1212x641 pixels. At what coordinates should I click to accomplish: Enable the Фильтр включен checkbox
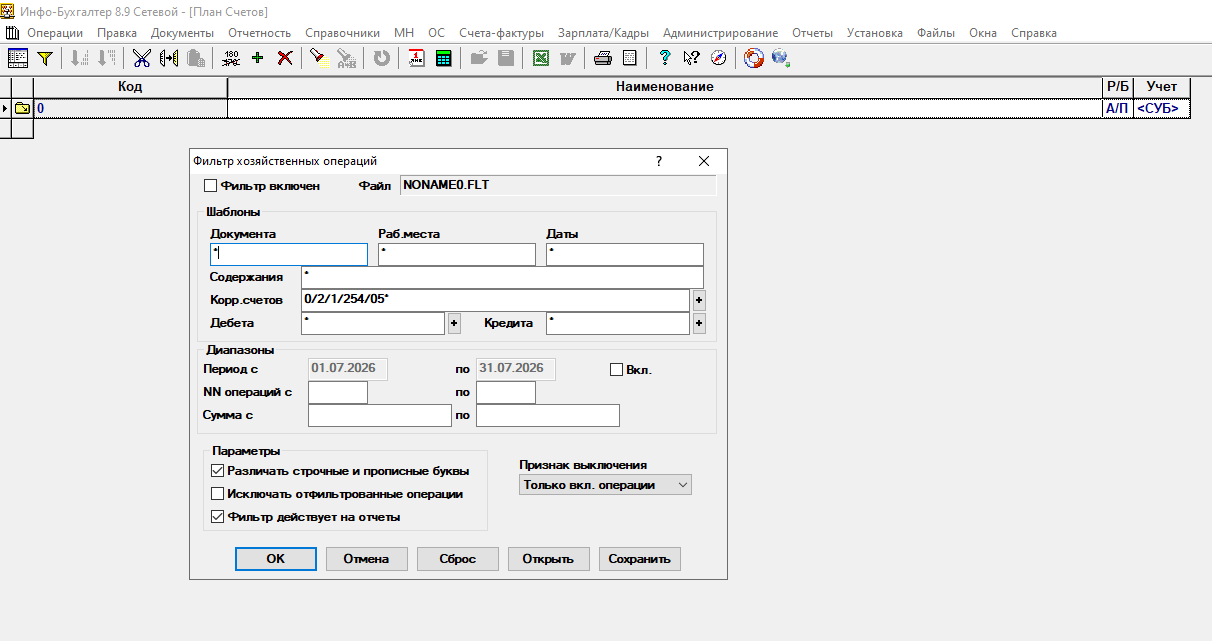pos(210,185)
